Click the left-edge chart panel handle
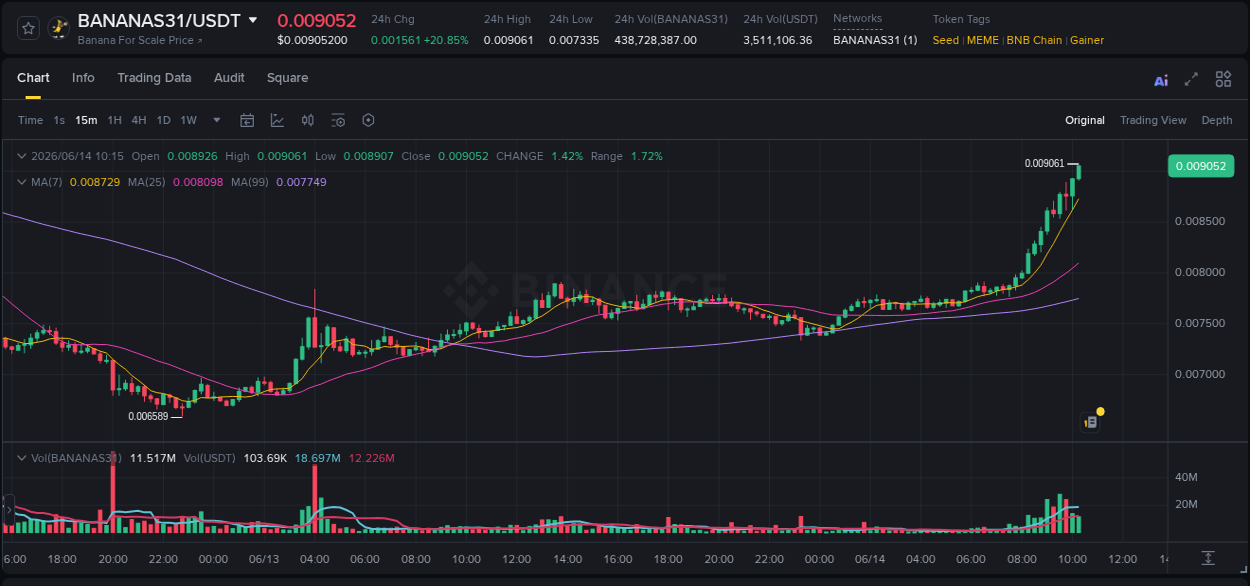This screenshot has height=586, width=1250. [9, 511]
